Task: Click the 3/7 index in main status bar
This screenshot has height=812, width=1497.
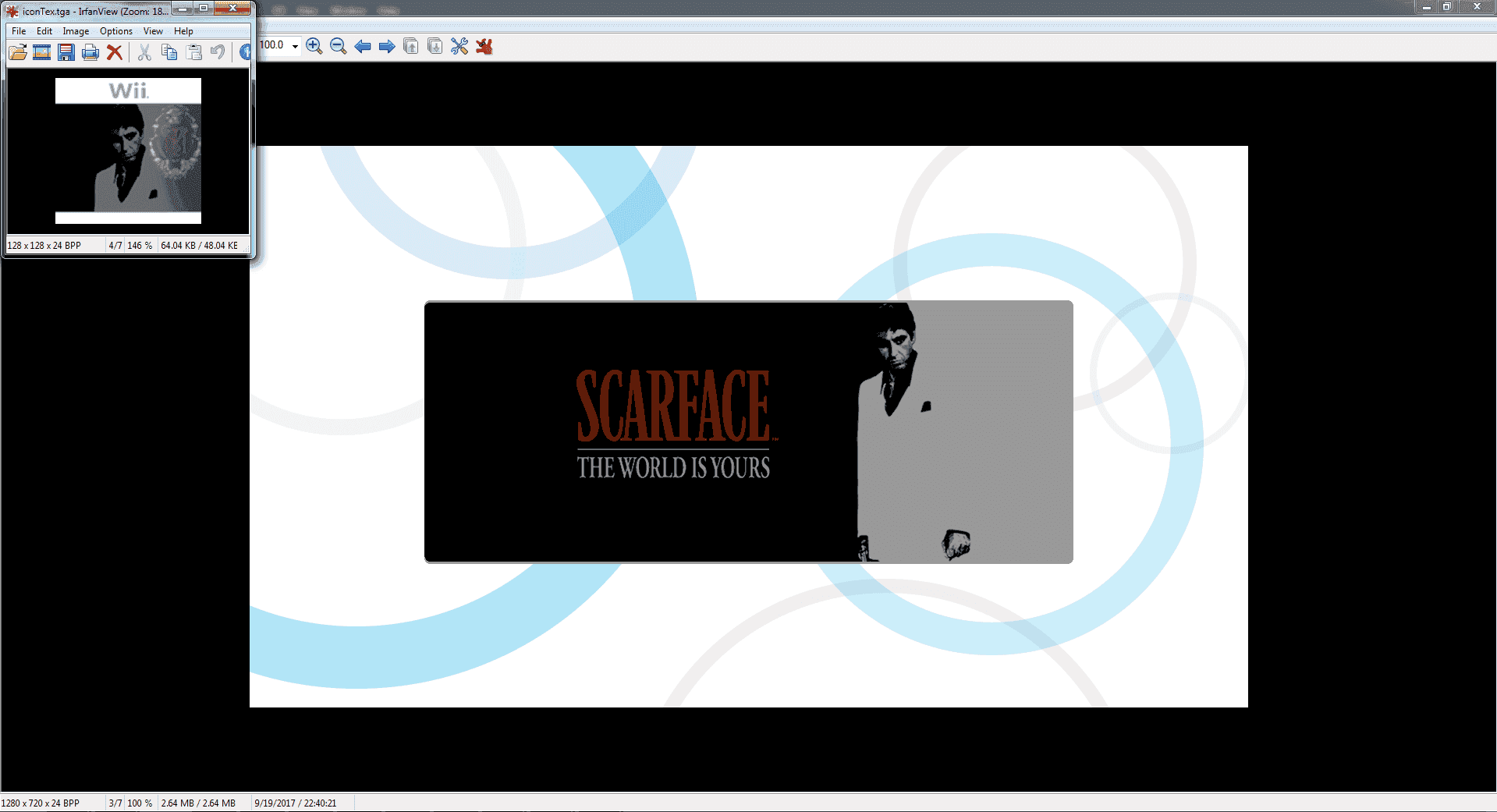Action: 115,803
